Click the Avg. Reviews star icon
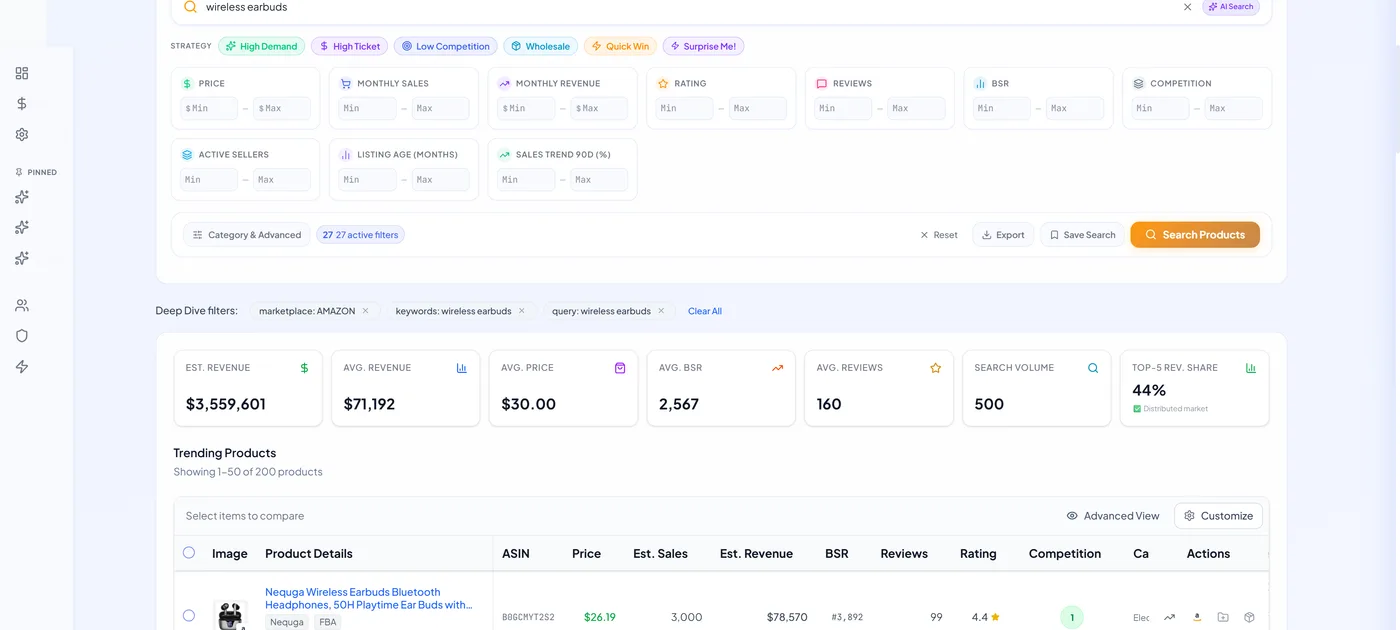The height and width of the screenshot is (630, 1400). click(936, 368)
